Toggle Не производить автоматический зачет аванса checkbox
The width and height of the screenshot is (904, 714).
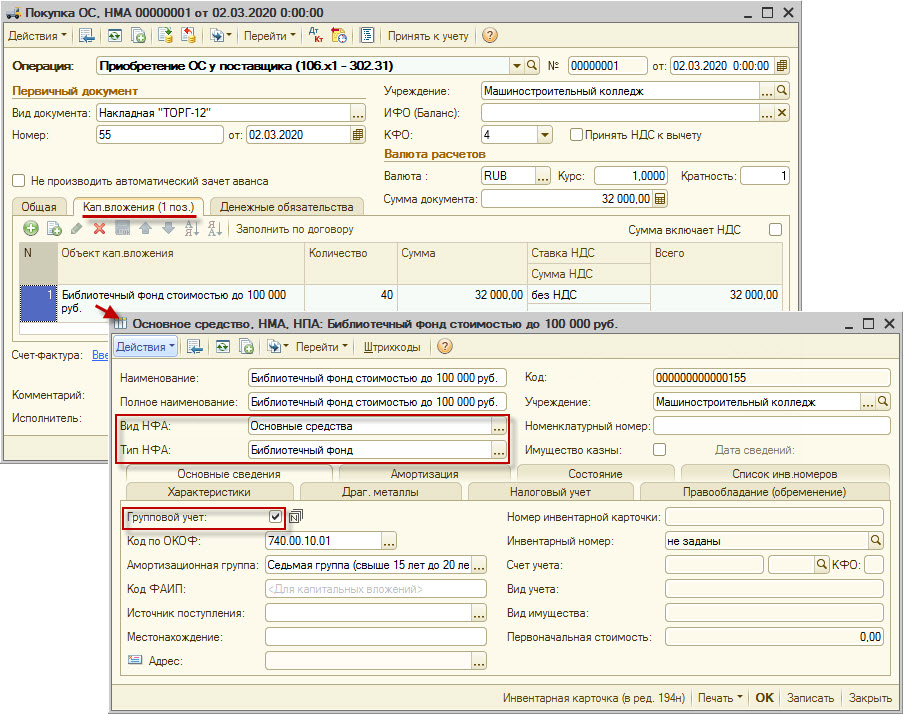[x=18, y=181]
